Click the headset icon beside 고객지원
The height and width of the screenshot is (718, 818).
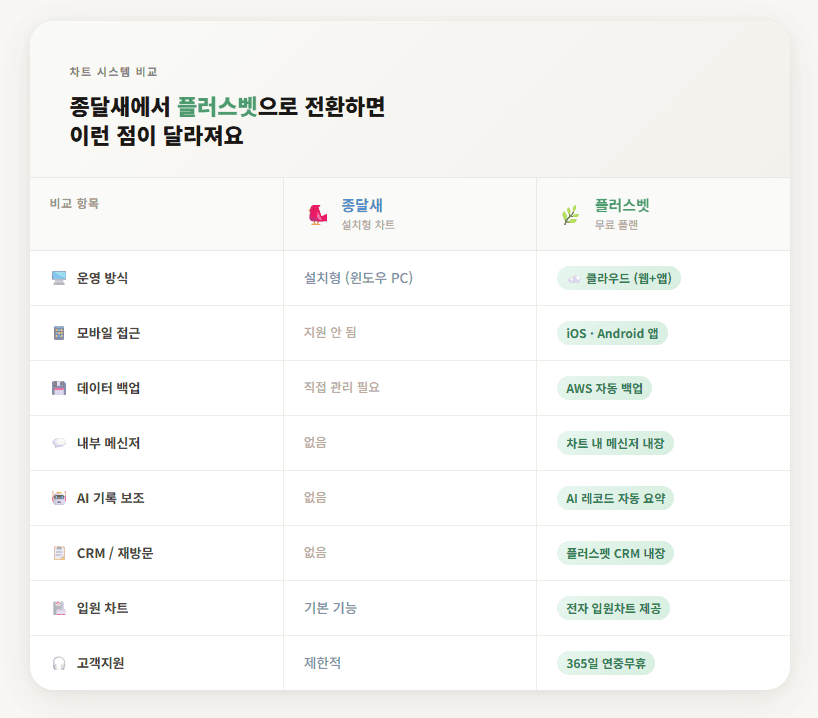[x=59, y=663]
